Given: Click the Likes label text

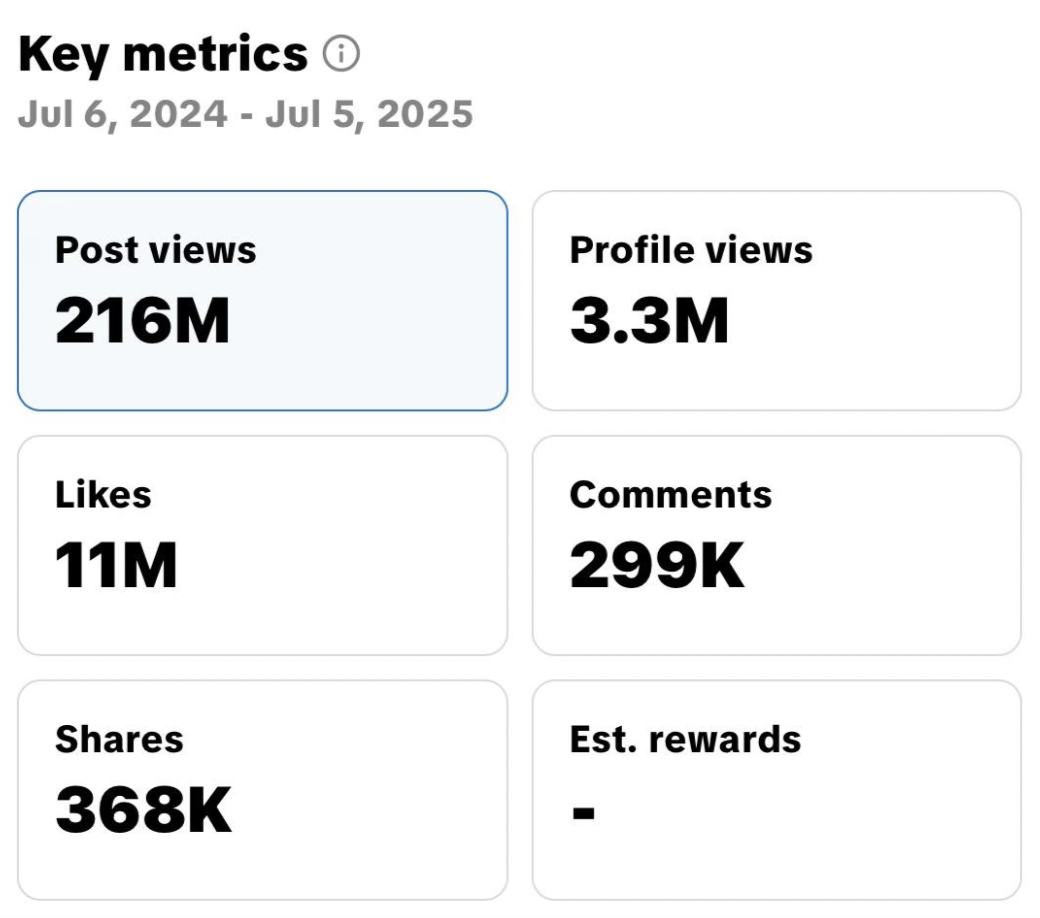Looking at the screenshot, I should coord(103,495).
